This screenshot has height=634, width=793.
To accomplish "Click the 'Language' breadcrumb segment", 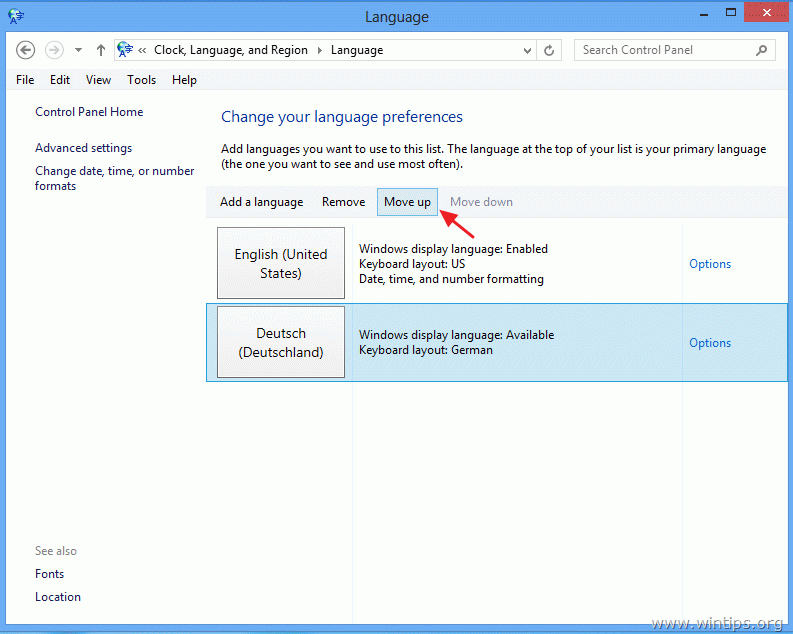I will 357,50.
